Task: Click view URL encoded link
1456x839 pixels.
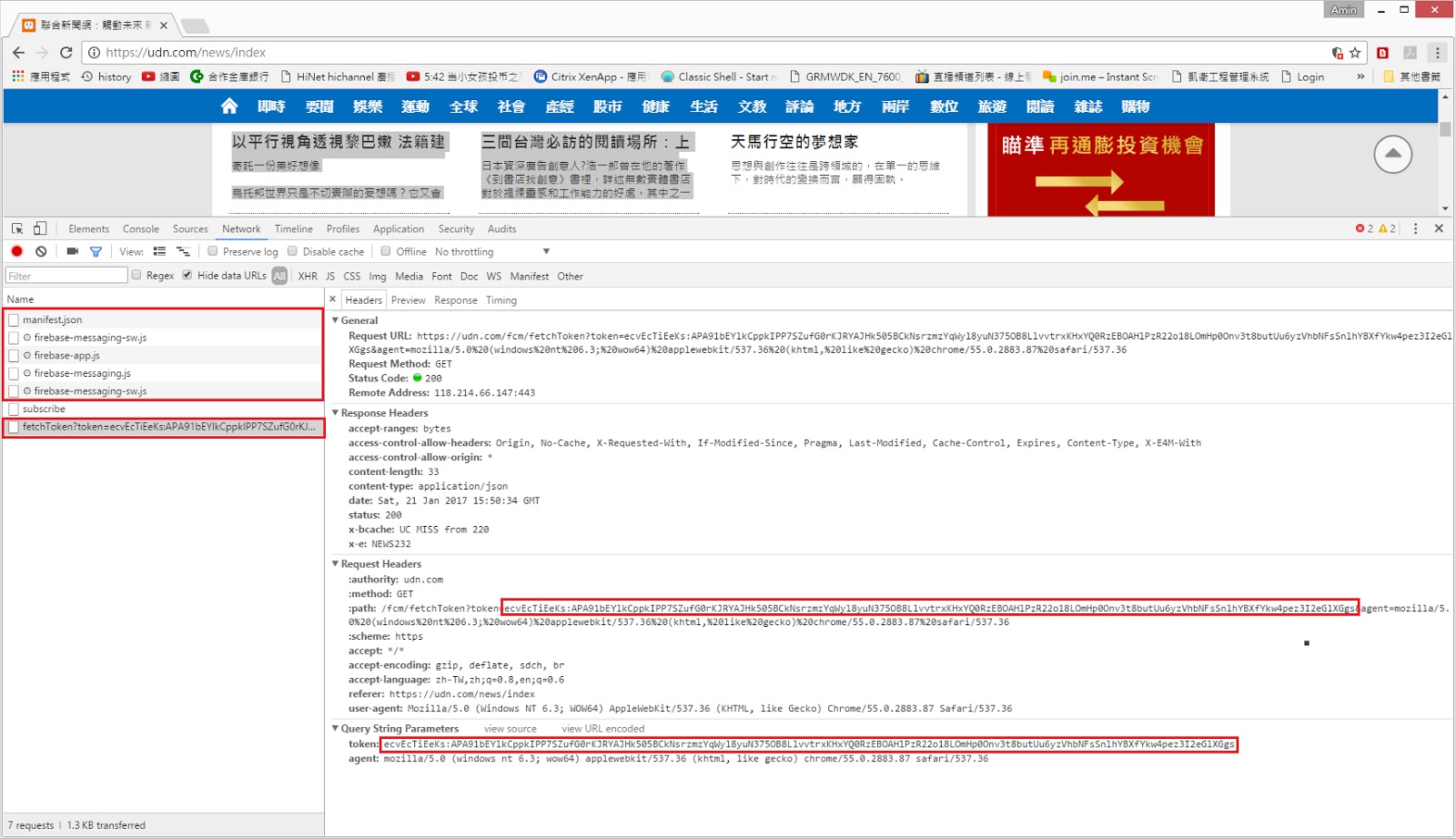Action: 603,729
